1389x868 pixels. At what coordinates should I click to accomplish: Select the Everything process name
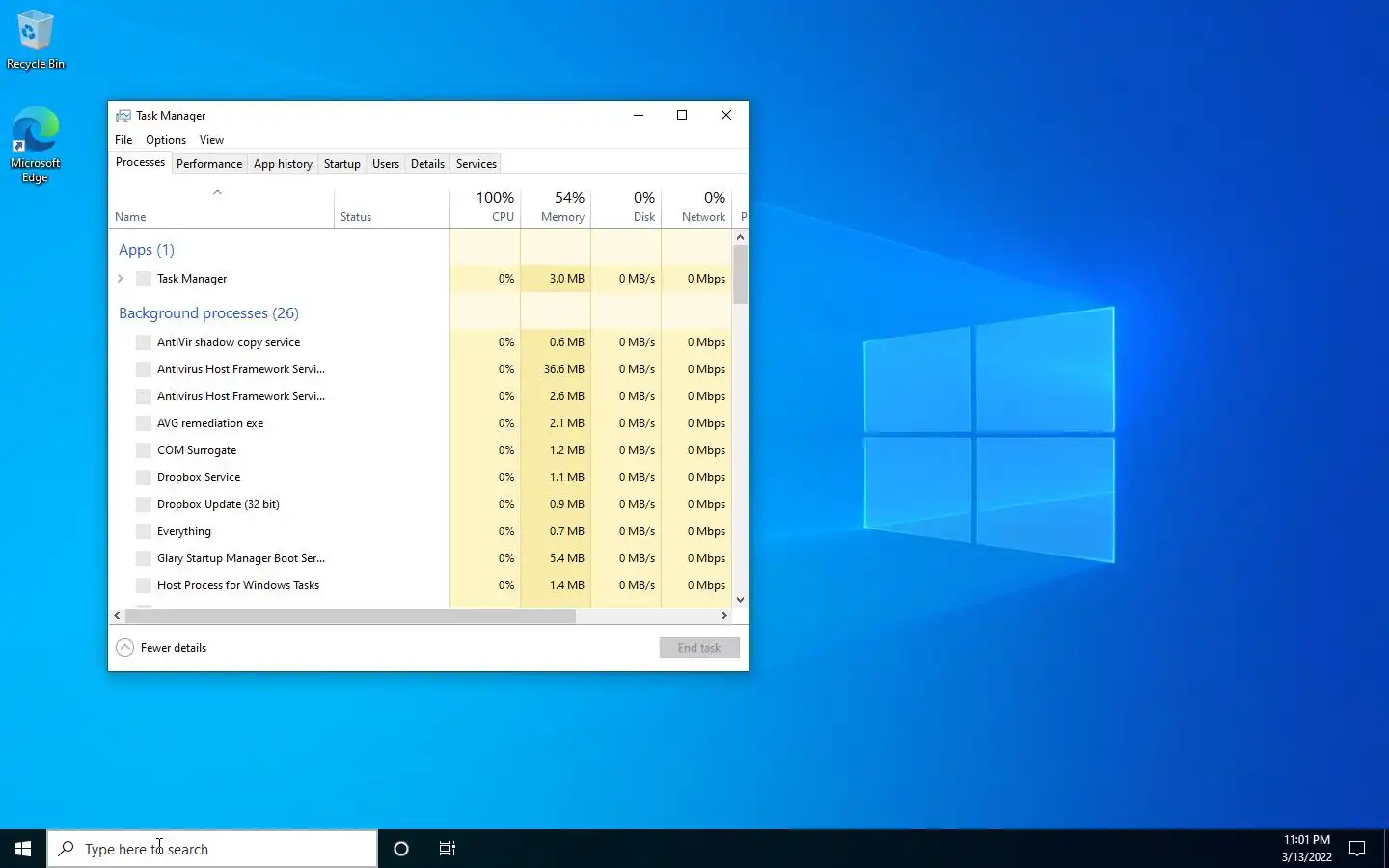184,531
